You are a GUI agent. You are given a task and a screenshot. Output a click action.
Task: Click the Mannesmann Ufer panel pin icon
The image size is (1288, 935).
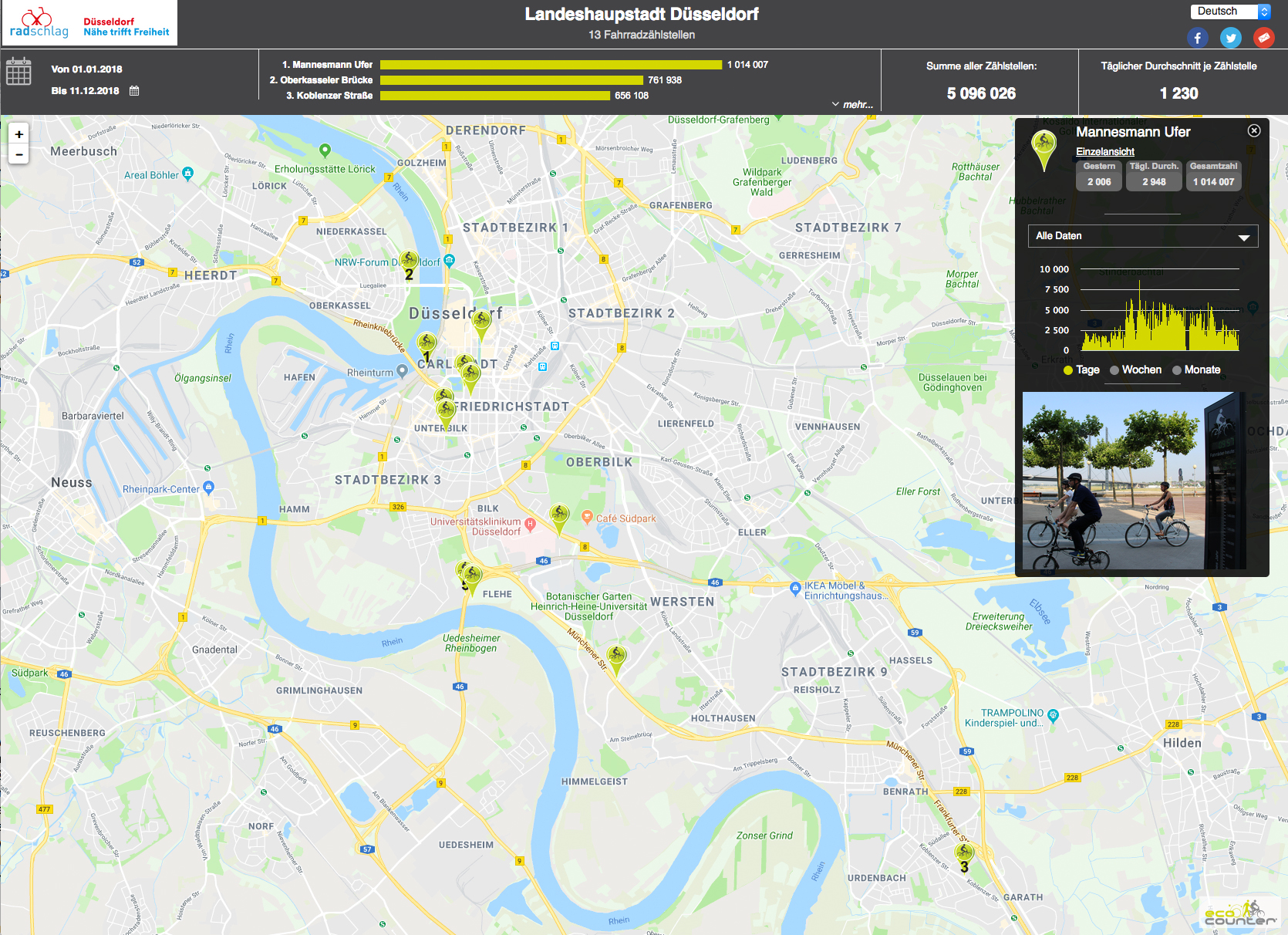point(1044,150)
